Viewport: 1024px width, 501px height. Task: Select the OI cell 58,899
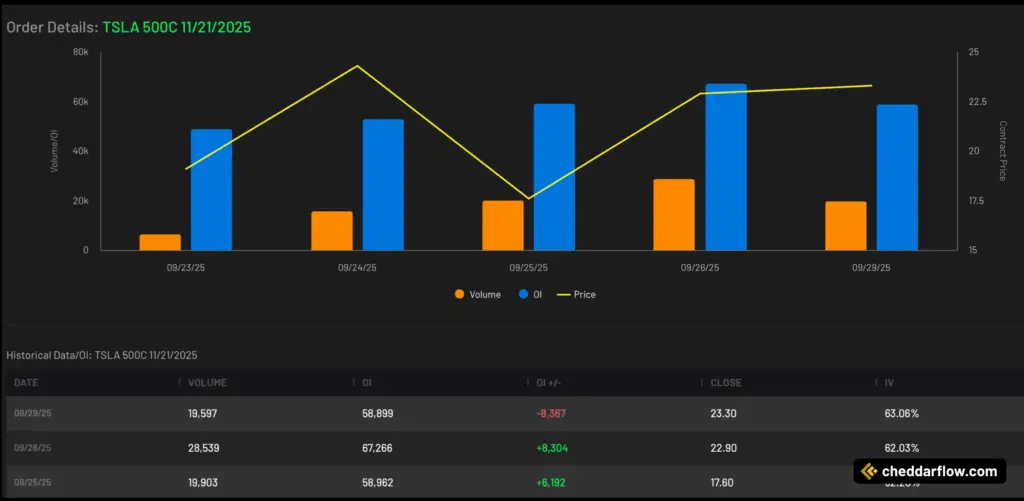pyautogui.click(x=377, y=413)
